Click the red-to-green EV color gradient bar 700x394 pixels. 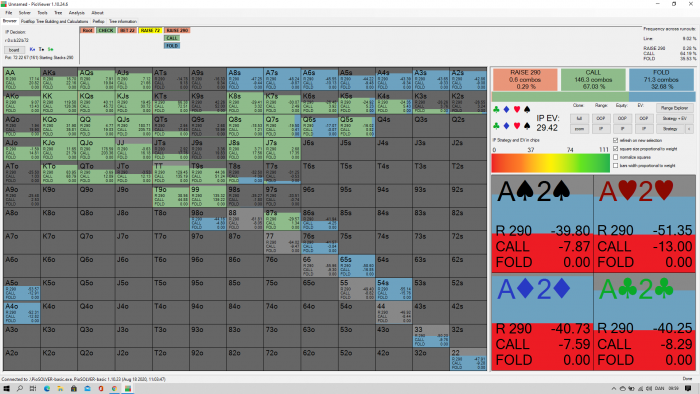(x=550, y=163)
